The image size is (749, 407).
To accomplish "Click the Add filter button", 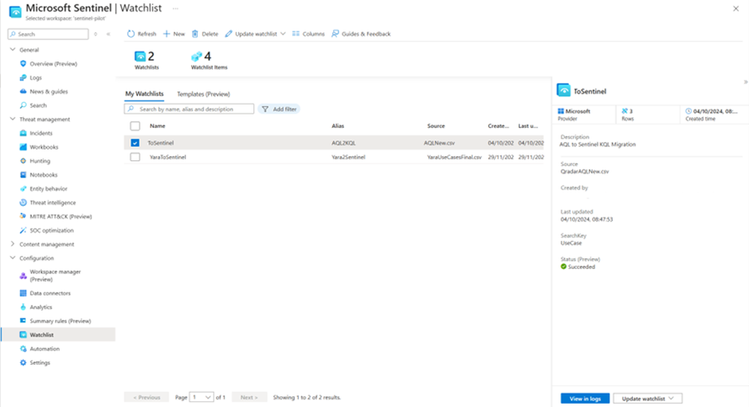I will pyautogui.click(x=279, y=109).
